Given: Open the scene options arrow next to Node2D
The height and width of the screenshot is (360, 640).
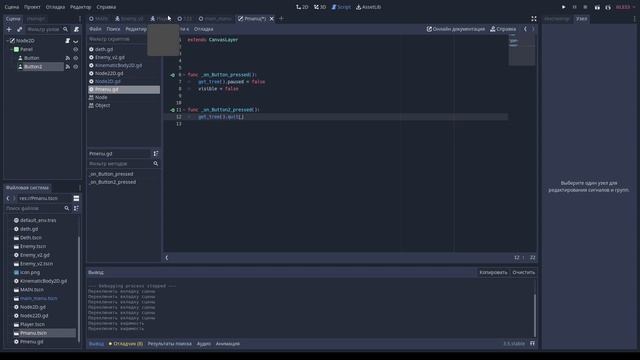Looking at the screenshot, I should (x=76, y=41).
